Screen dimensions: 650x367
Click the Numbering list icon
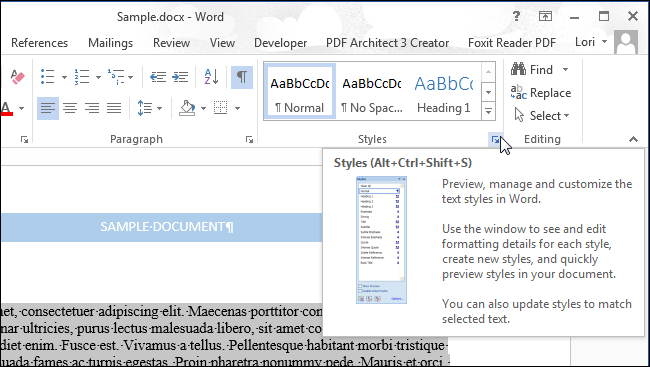pos(82,77)
